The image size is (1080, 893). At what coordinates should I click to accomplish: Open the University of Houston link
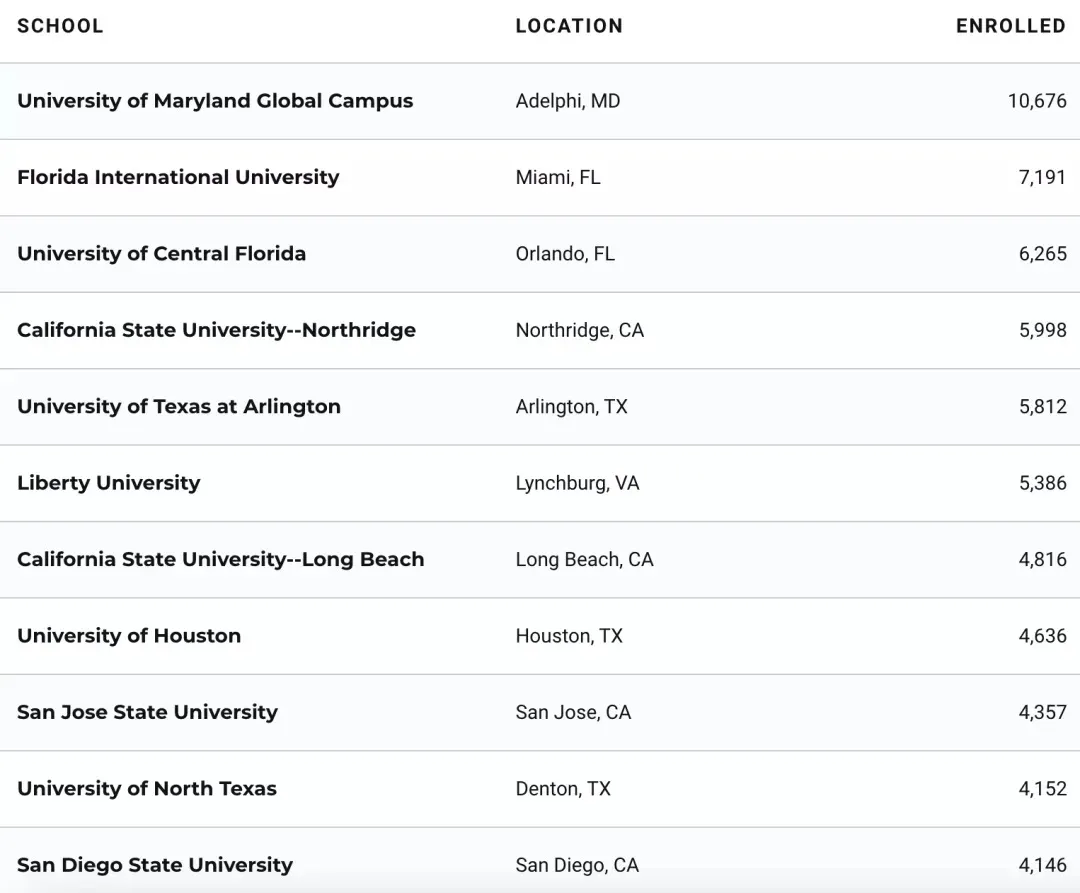point(129,636)
